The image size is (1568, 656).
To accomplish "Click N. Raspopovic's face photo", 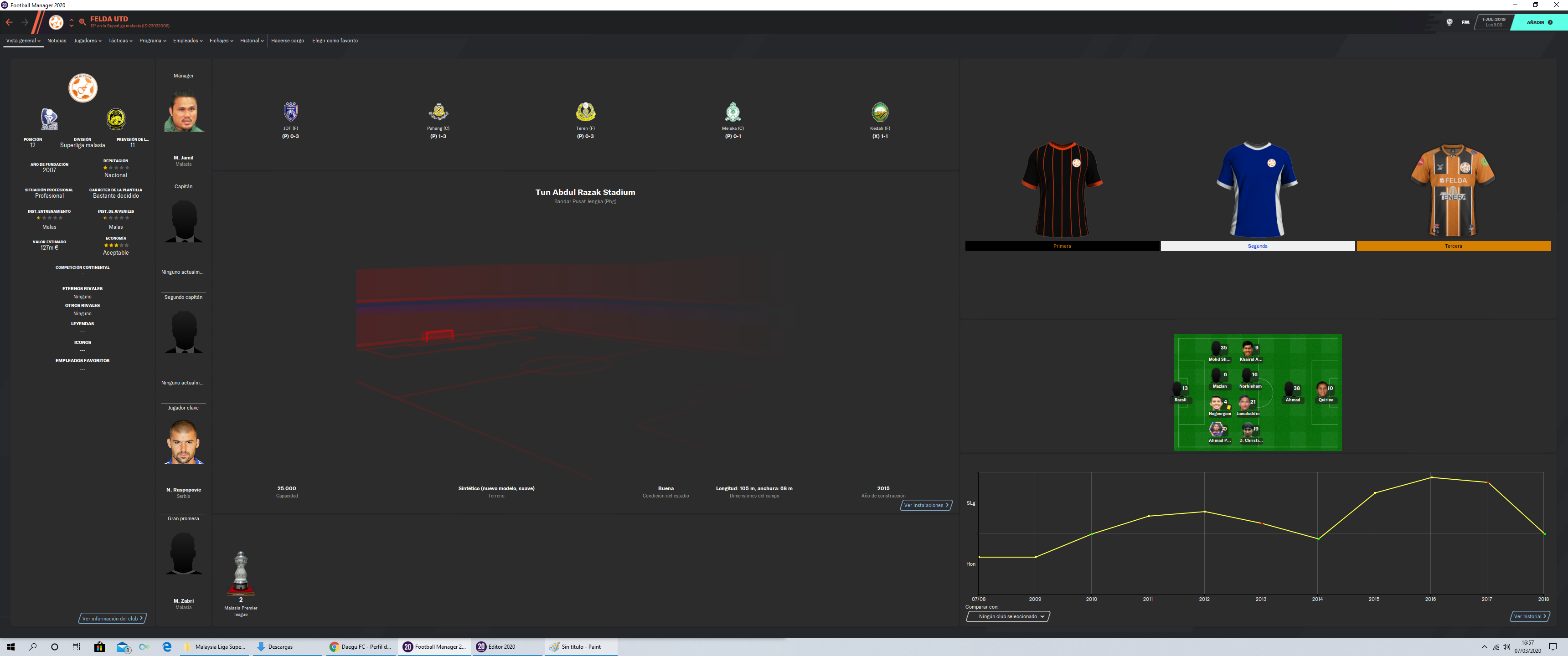I will pyautogui.click(x=183, y=442).
